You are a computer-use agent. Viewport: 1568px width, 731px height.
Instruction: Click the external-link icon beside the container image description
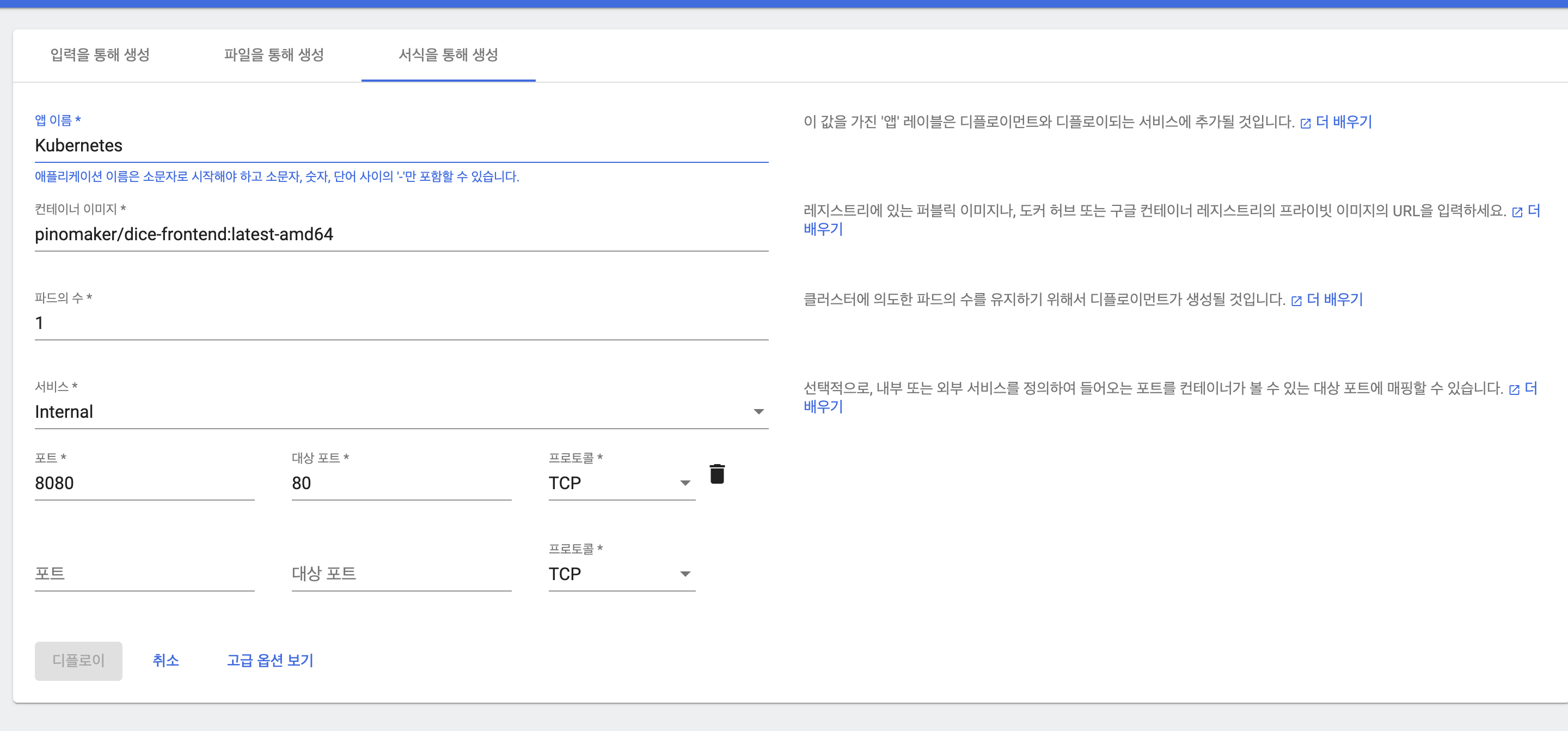coord(1517,212)
